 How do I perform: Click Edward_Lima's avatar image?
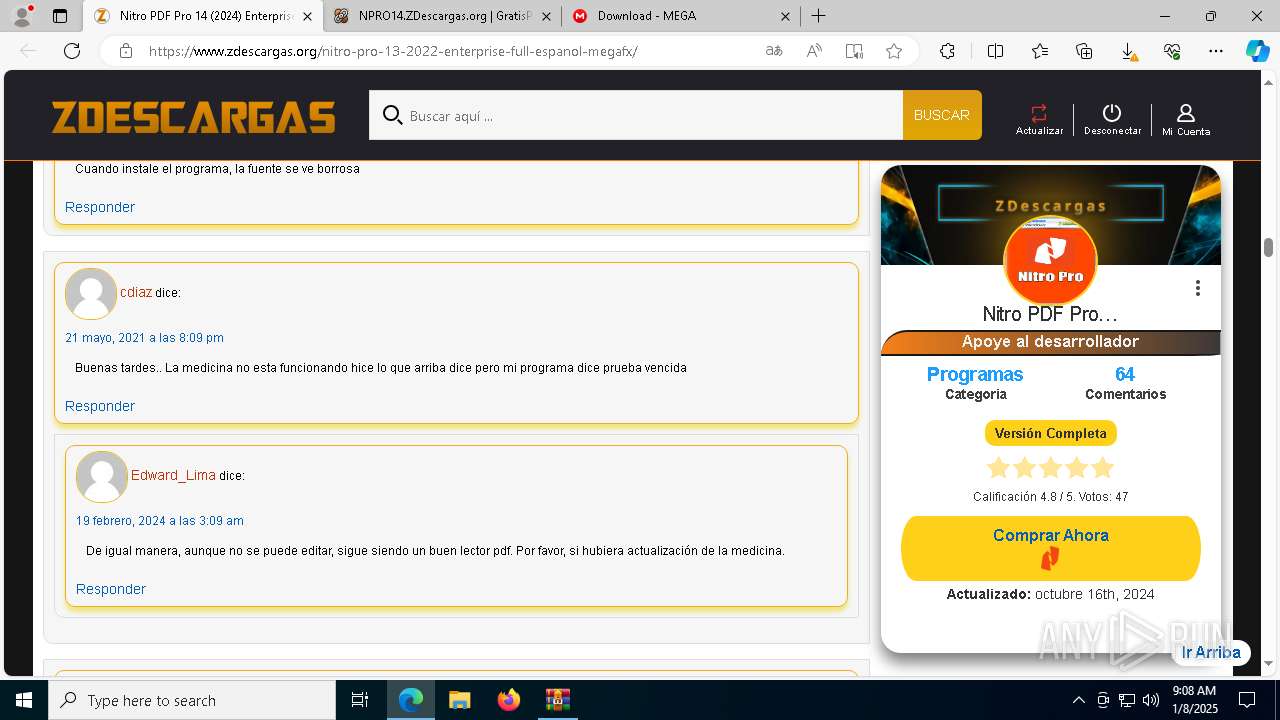[102, 477]
